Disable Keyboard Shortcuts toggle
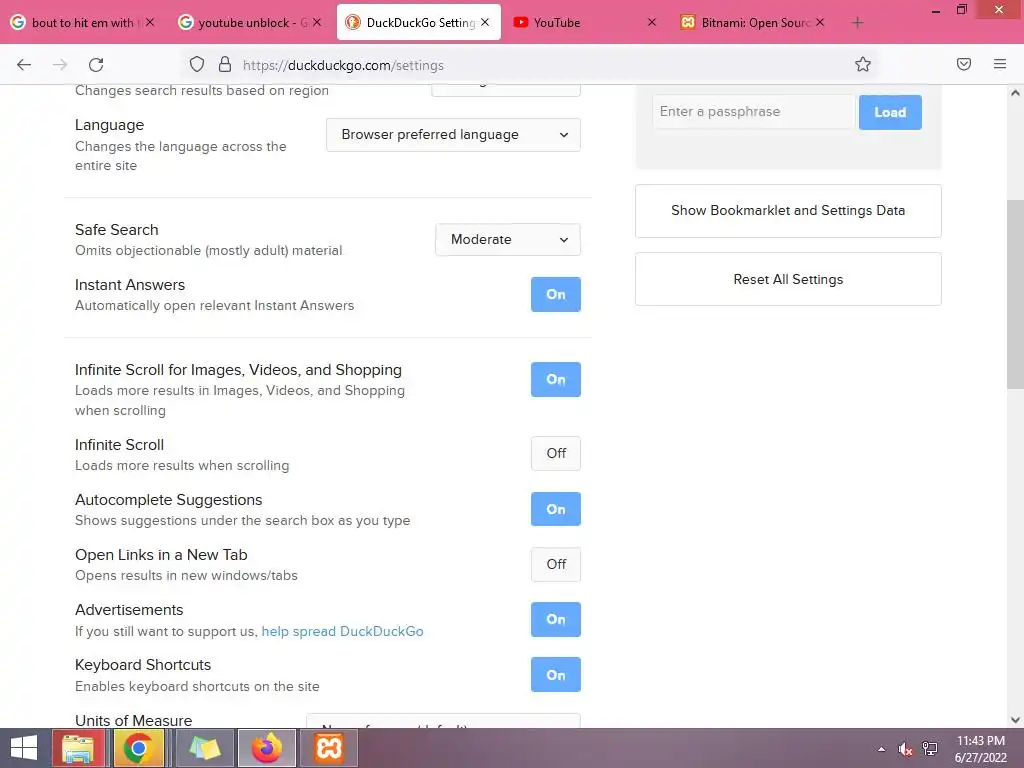Image resolution: width=1024 pixels, height=768 pixels. (556, 675)
